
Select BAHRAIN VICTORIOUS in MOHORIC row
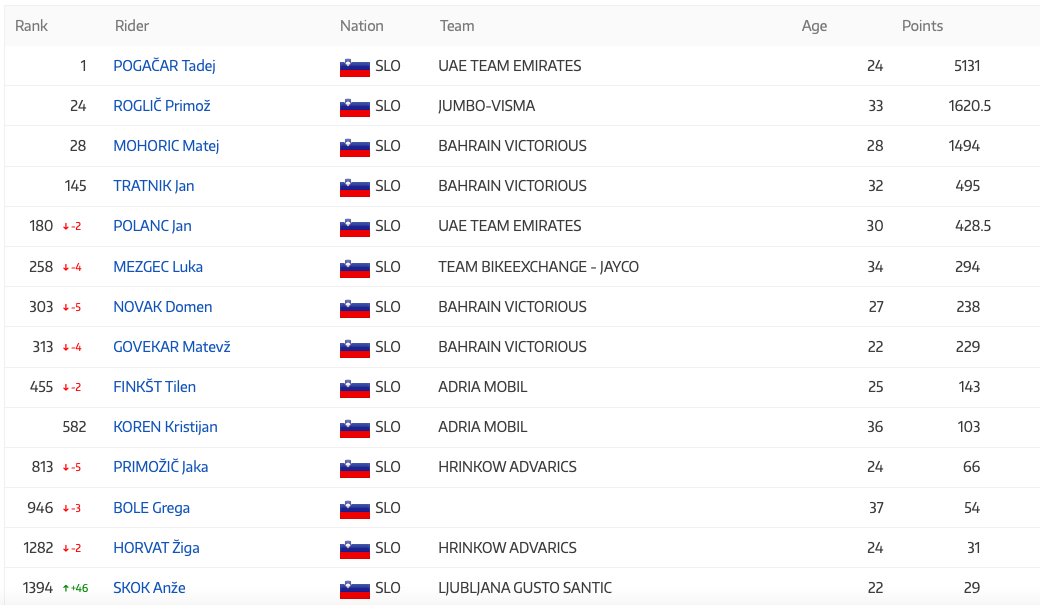[512, 146]
